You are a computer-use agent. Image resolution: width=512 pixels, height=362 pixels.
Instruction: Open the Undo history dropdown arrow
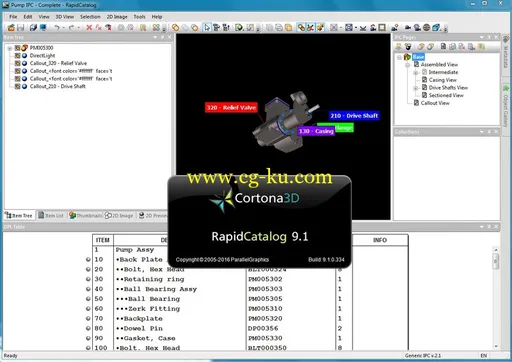pyautogui.click(x=64, y=28)
